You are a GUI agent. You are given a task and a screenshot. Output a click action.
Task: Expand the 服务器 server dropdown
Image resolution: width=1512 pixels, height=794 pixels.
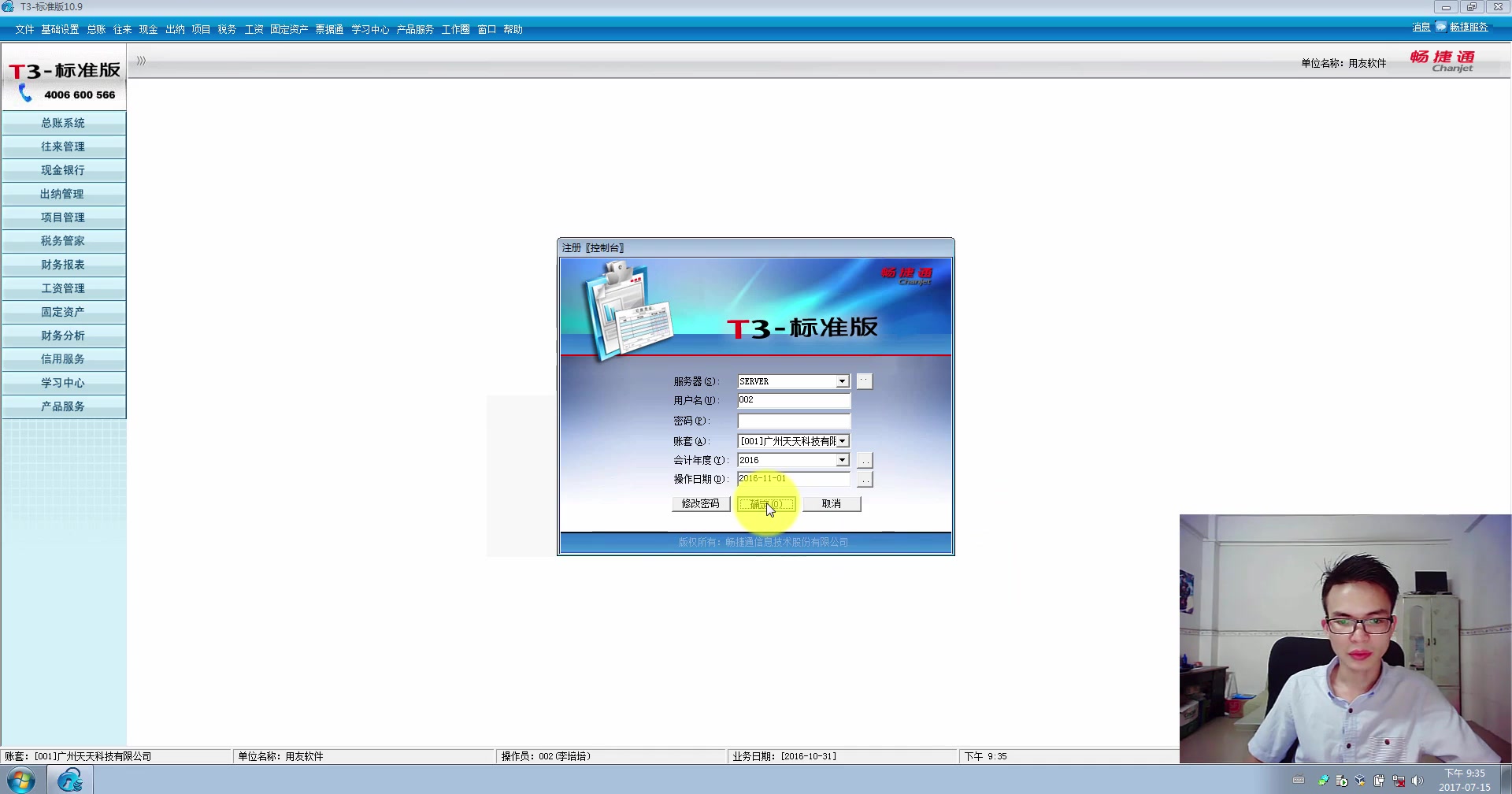click(842, 381)
